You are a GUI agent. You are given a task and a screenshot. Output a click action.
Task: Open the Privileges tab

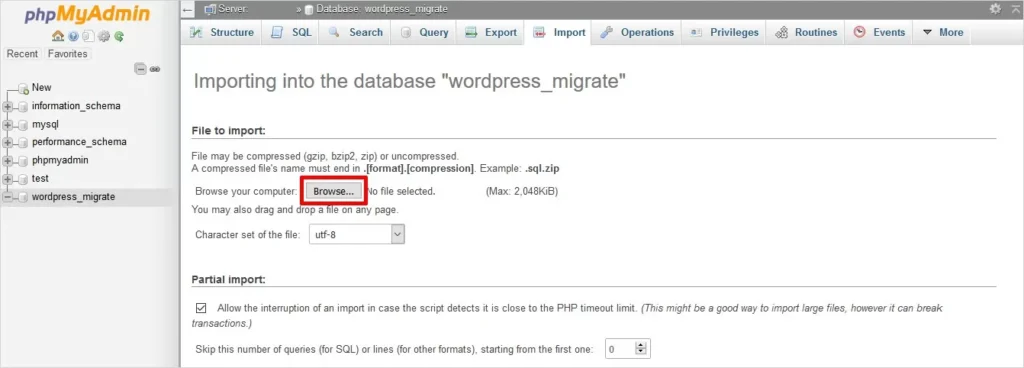click(725, 32)
